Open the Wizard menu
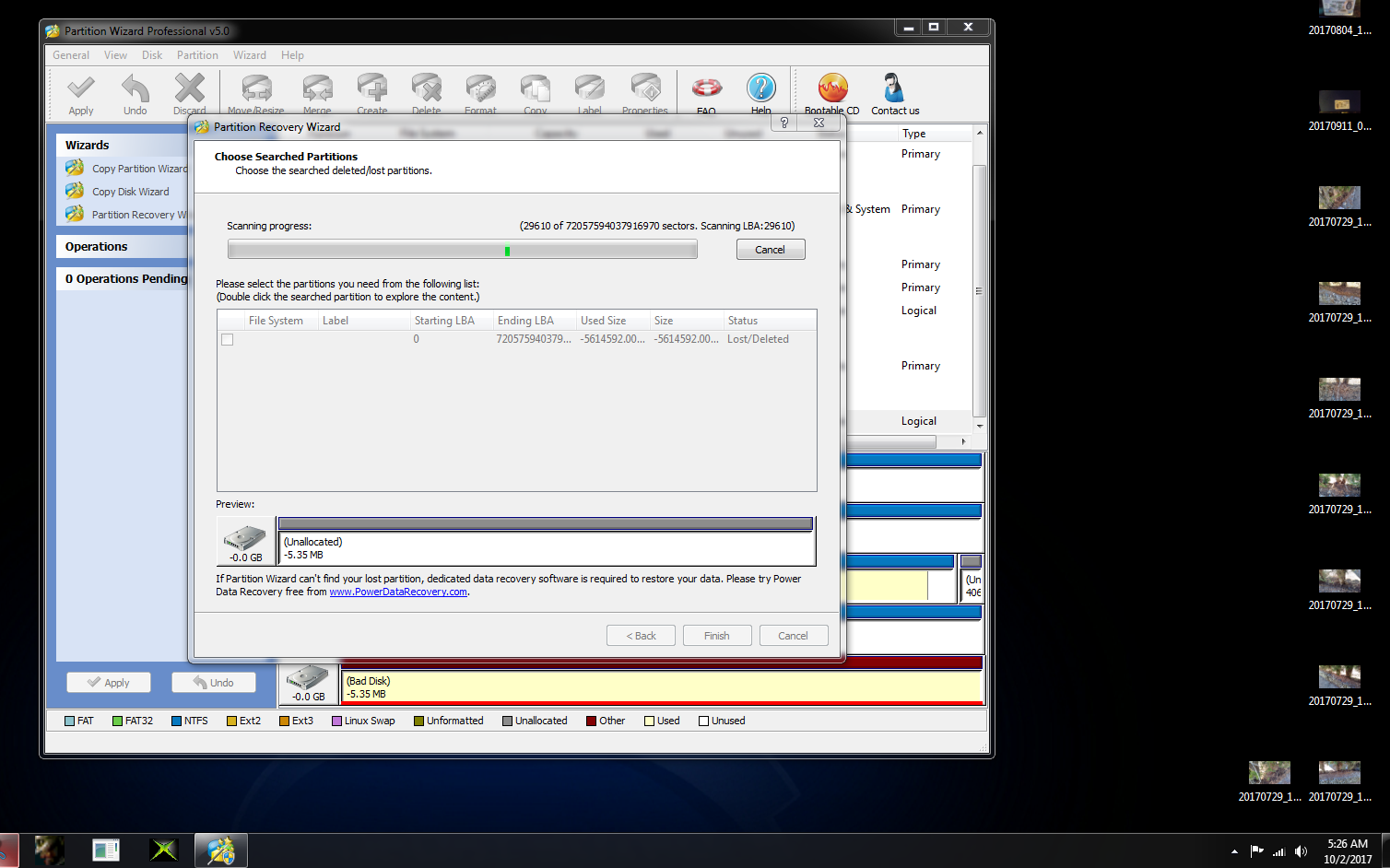The width and height of the screenshot is (1390, 868). pos(249,55)
